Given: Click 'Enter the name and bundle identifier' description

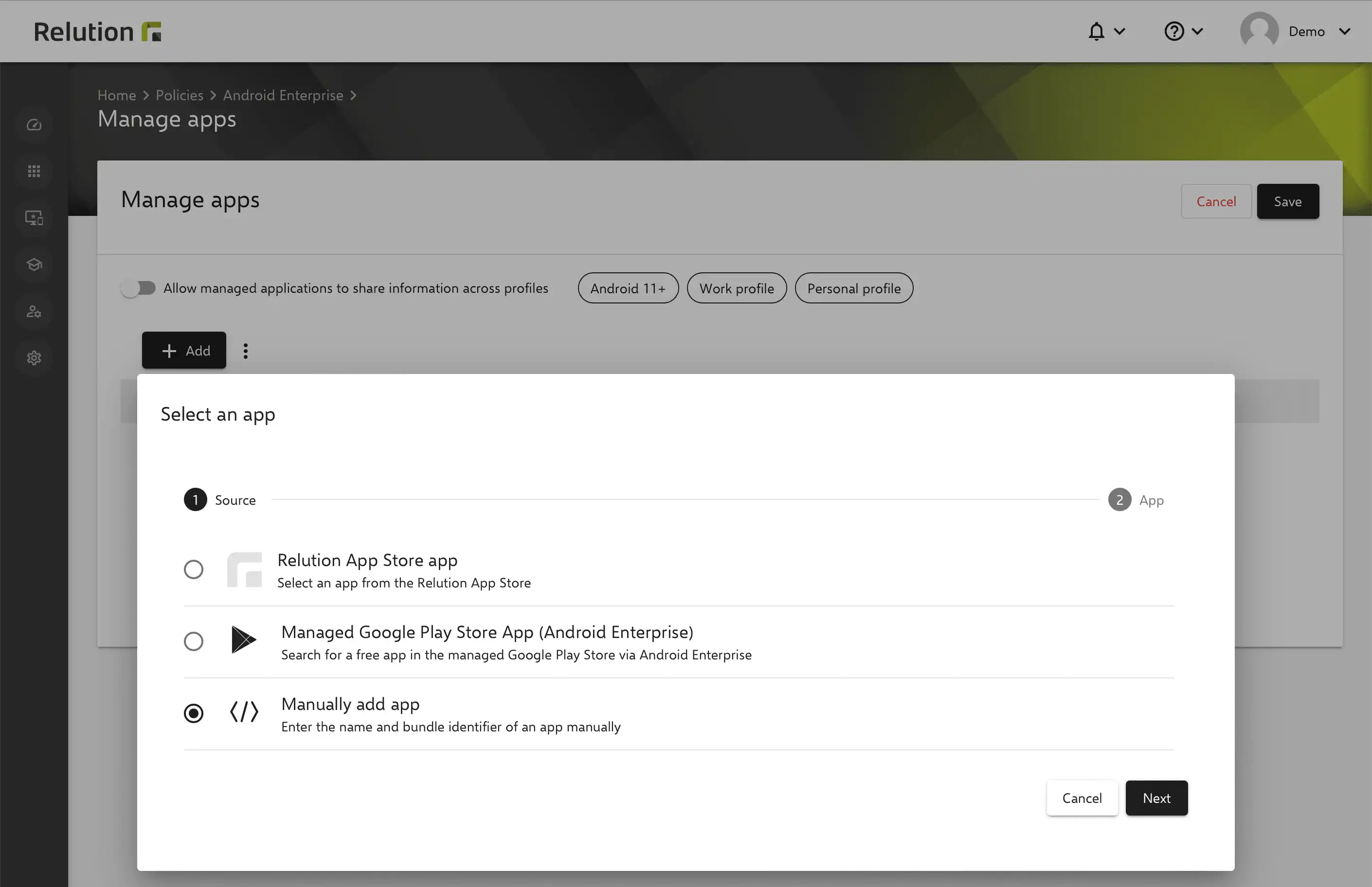Looking at the screenshot, I should tap(451, 727).
